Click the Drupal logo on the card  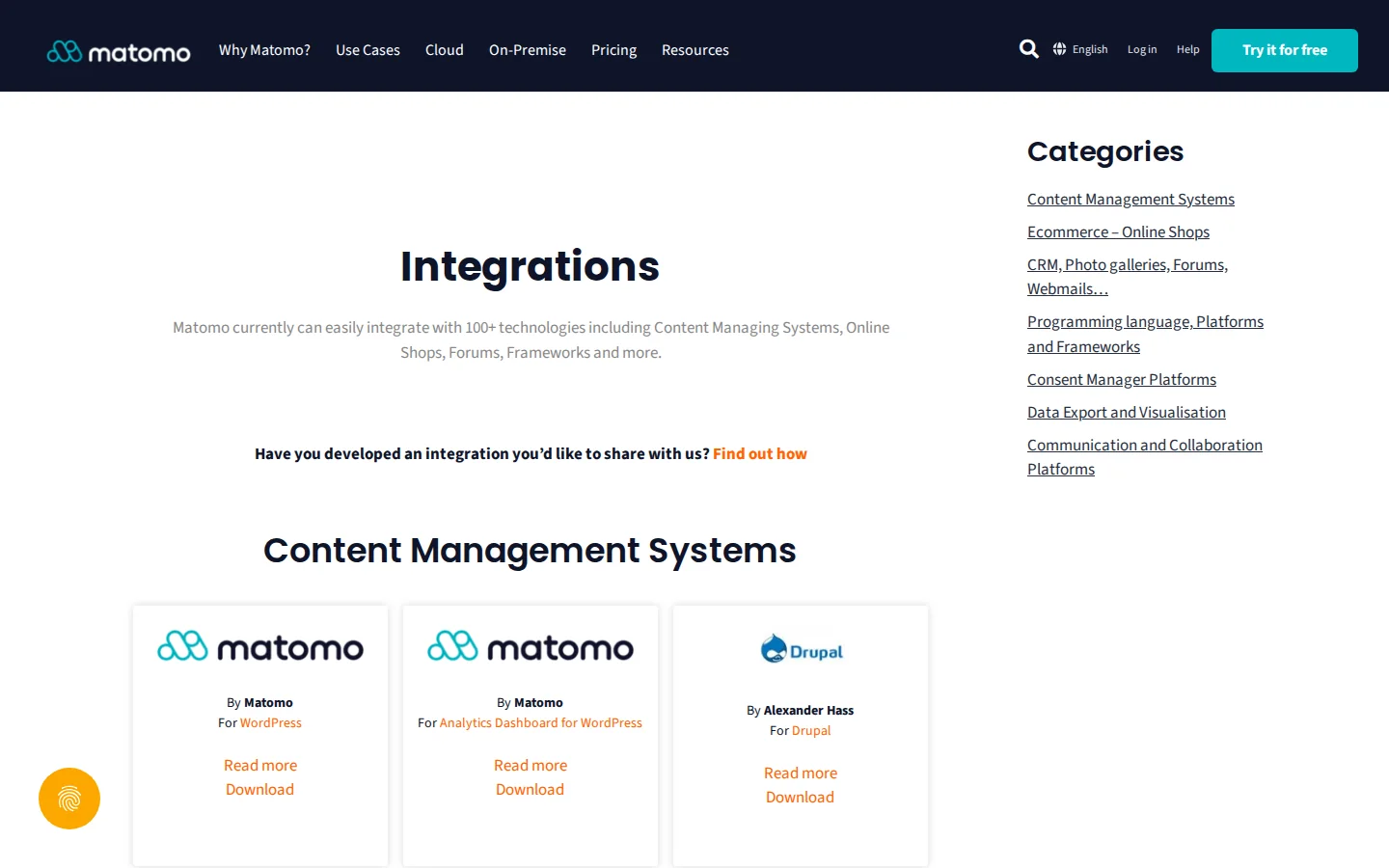point(801,650)
